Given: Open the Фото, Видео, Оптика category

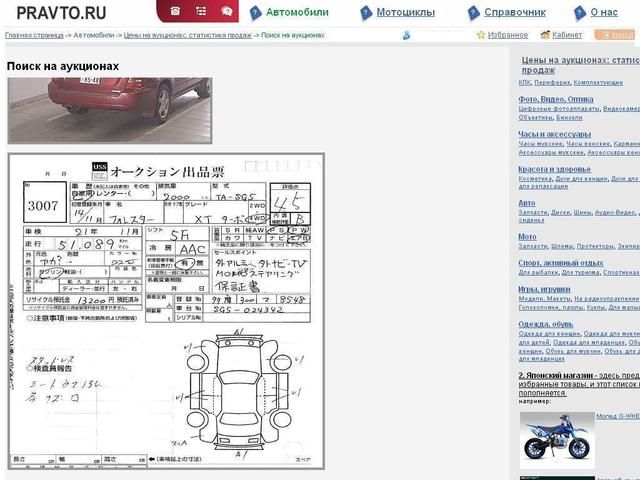Looking at the screenshot, I should click(x=556, y=99).
